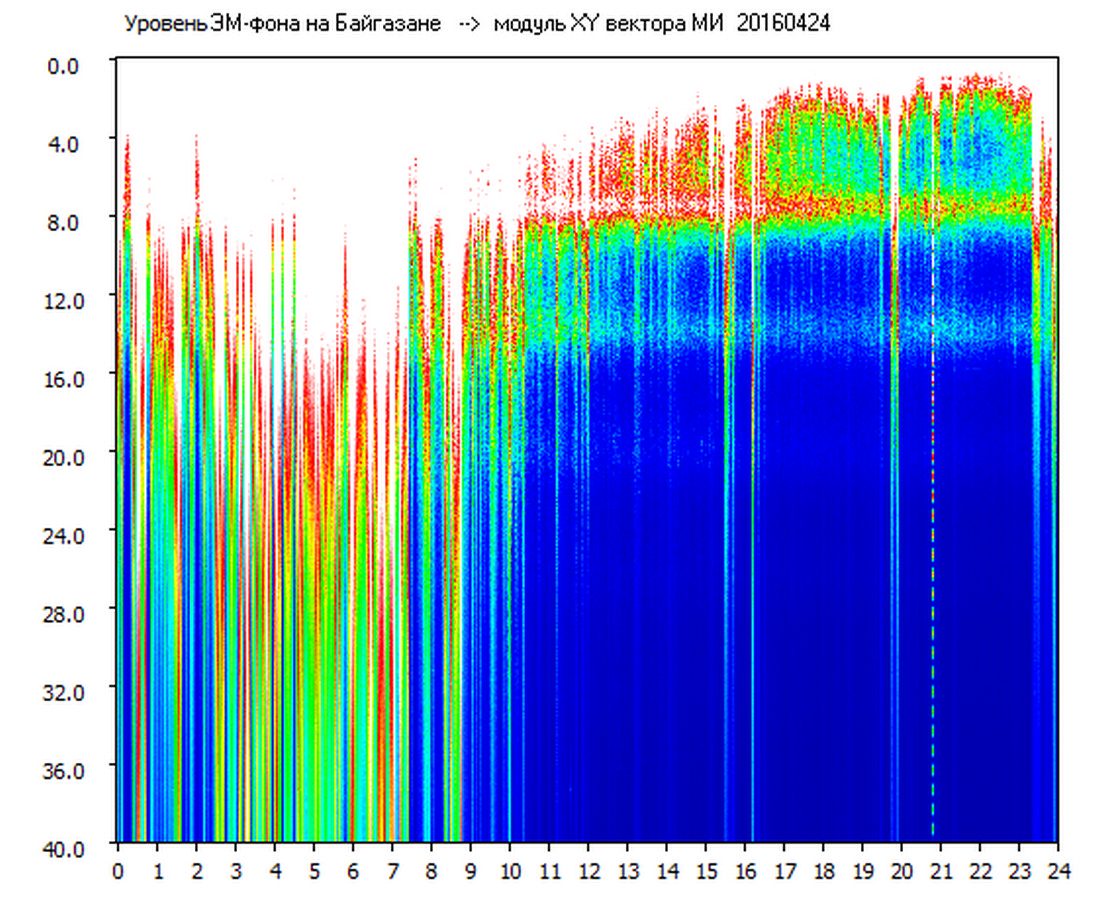This screenshot has width=1096, height=900.
Task: Click hour 18 on the horizontal axis
Action: pyautogui.click(x=822, y=872)
